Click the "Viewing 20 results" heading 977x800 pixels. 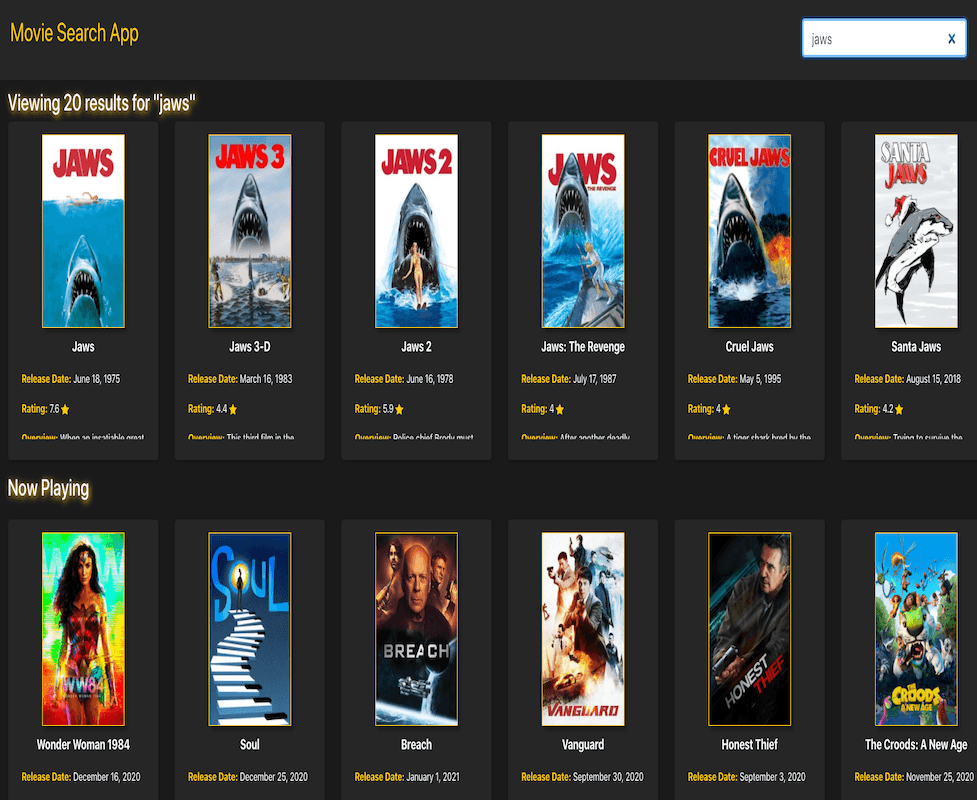point(102,103)
